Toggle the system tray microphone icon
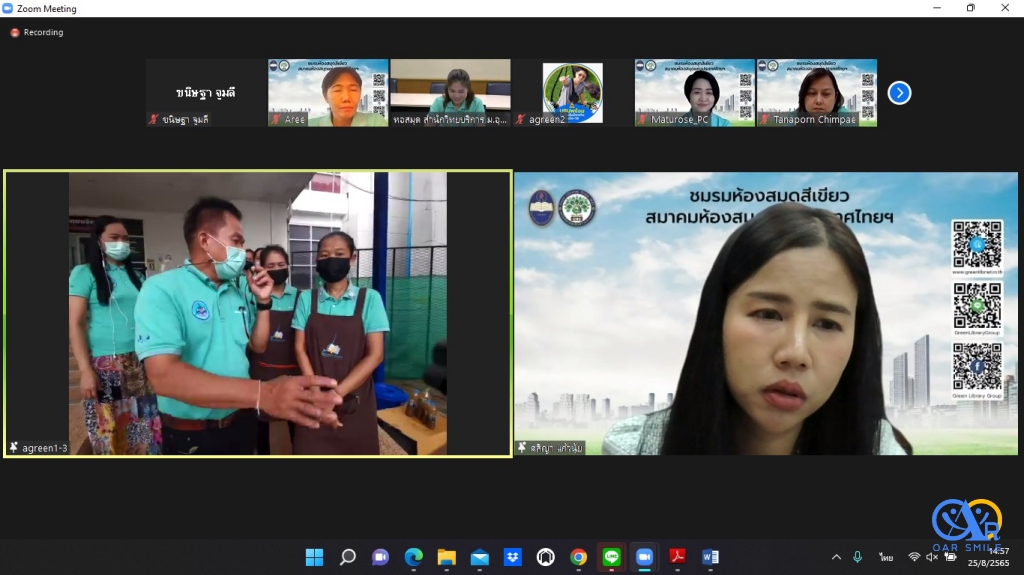The height and width of the screenshot is (575, 1024). click(858, 557)
